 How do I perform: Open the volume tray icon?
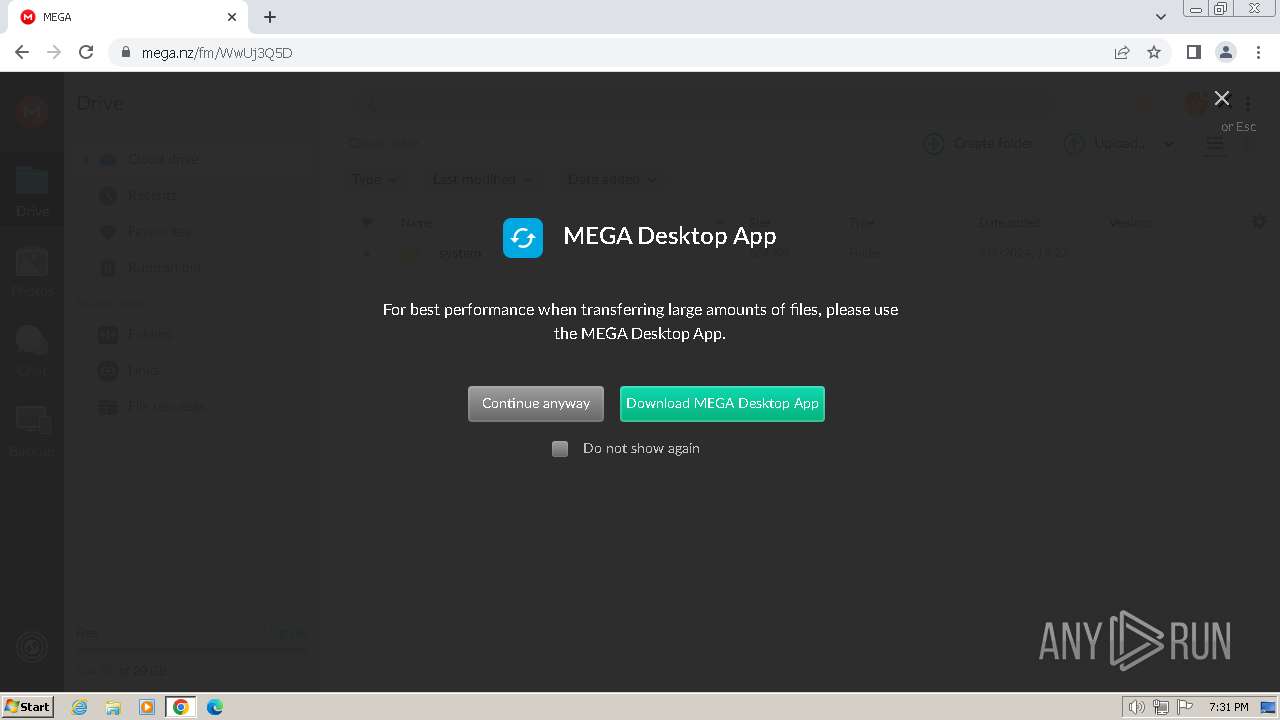point(1136,707)
